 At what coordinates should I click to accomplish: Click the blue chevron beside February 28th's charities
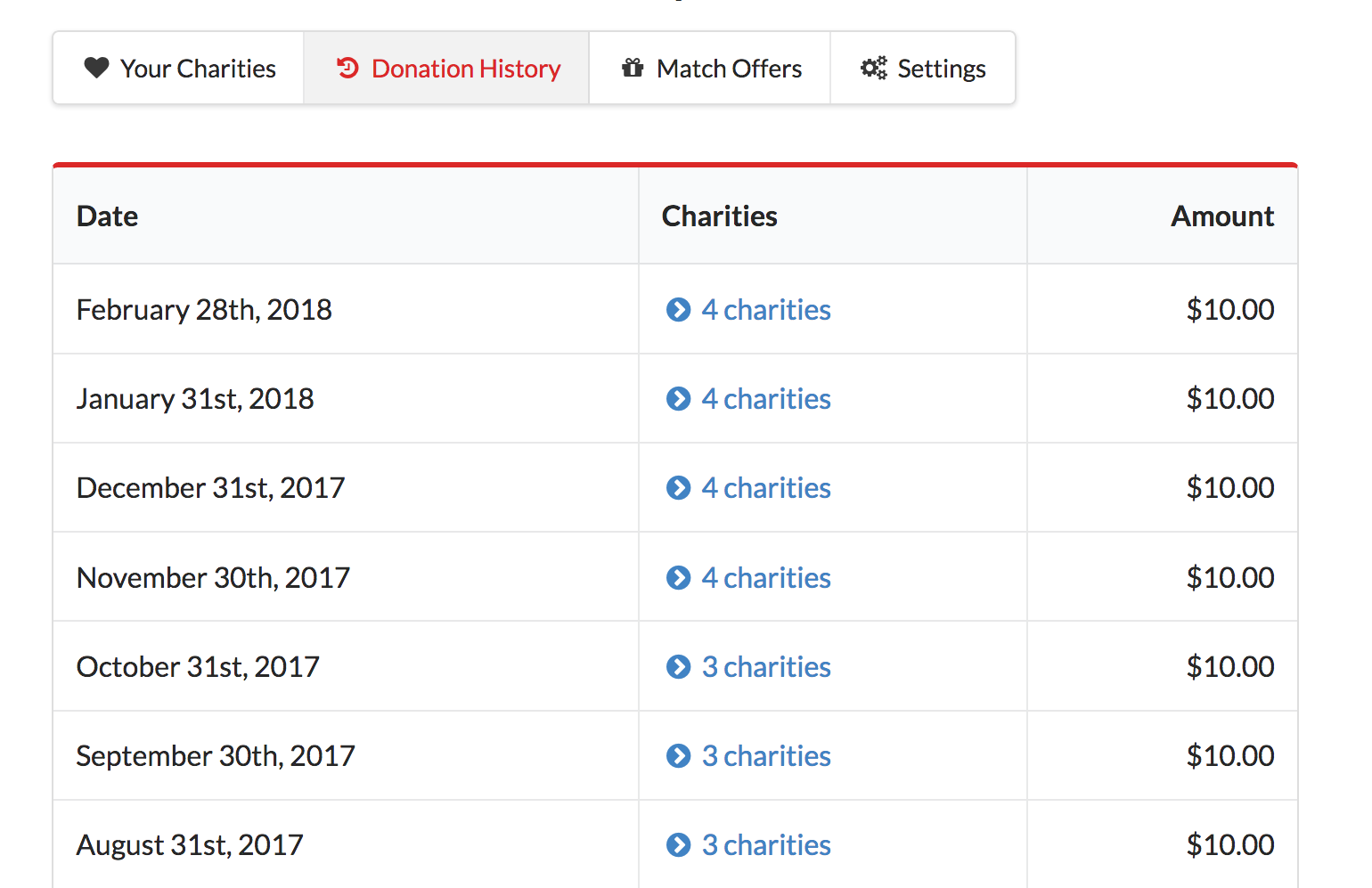678,309
